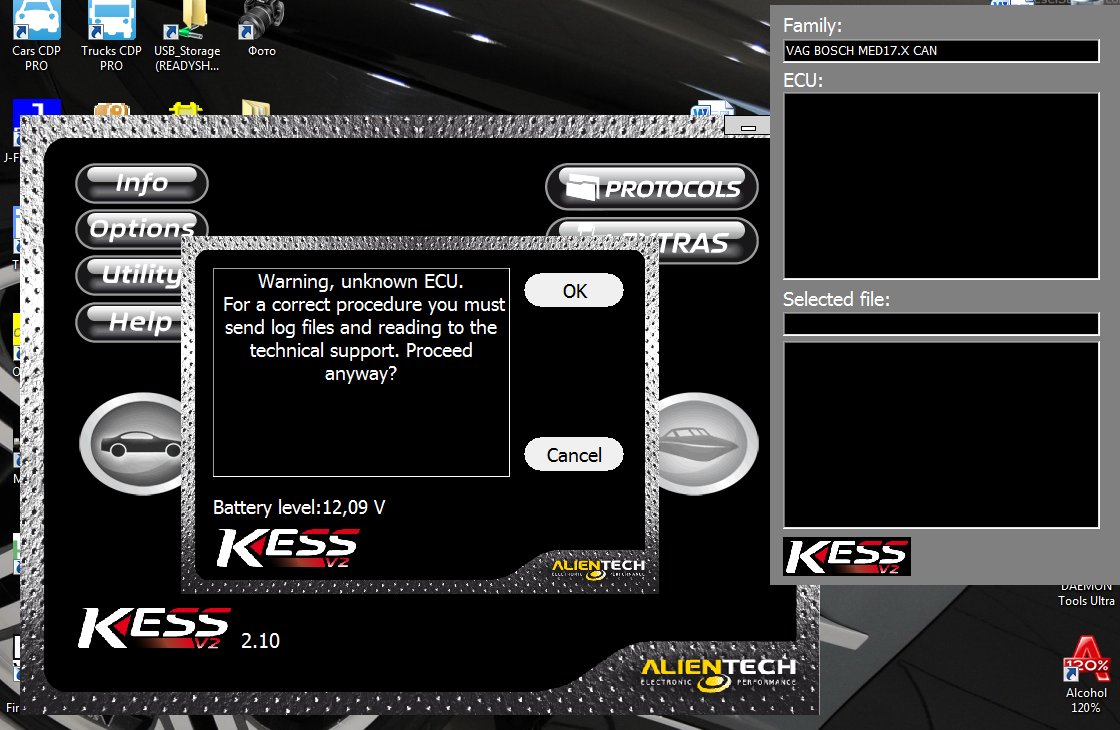Select the boat vehicle category icon
1120x730 pixels.
coord(706,444)
